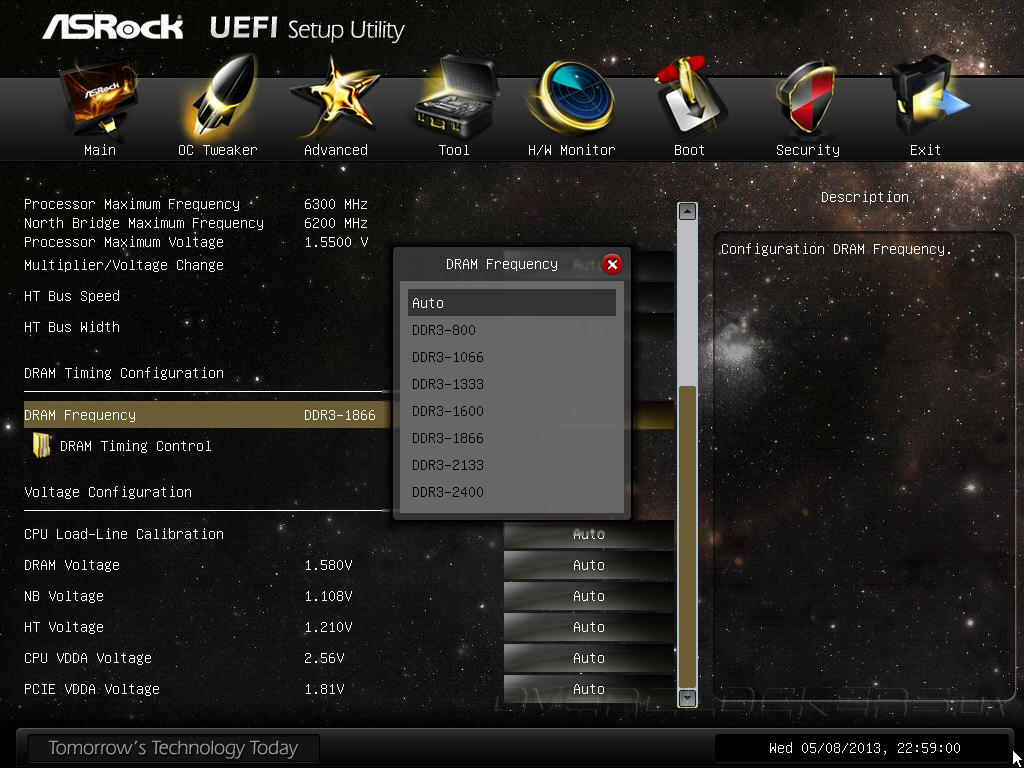Screen dimensions: 1024x768
Task: Select the DRAM Voltage label
Action: pos(72,566)
